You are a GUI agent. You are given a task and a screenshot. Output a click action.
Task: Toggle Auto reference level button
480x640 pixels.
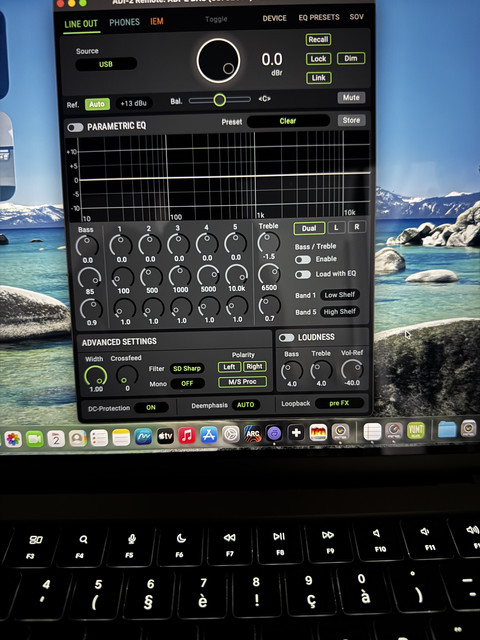click(x=97, y=104)
